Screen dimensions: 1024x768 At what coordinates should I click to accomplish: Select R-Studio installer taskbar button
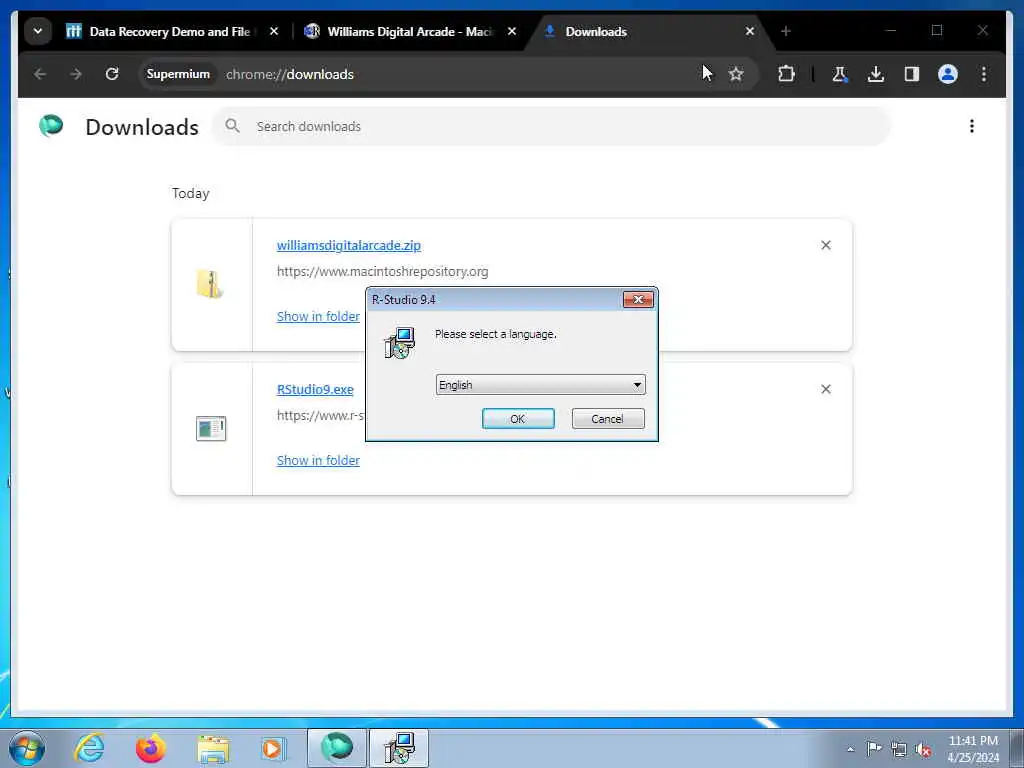[399, 748]
